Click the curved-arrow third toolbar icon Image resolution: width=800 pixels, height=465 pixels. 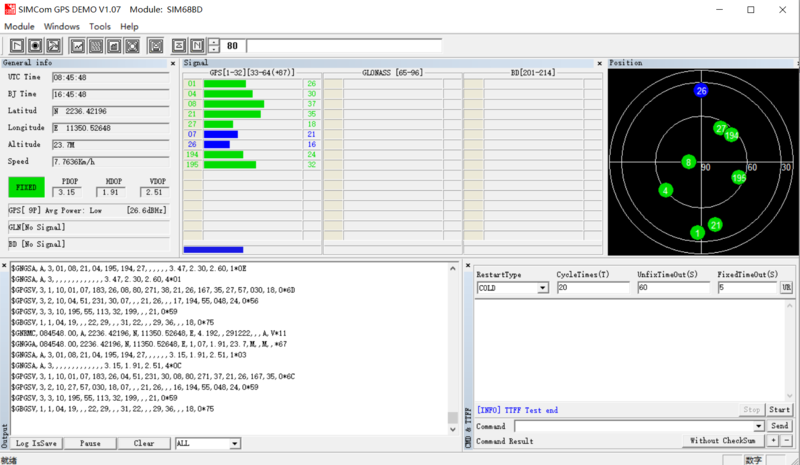[54, 46]
